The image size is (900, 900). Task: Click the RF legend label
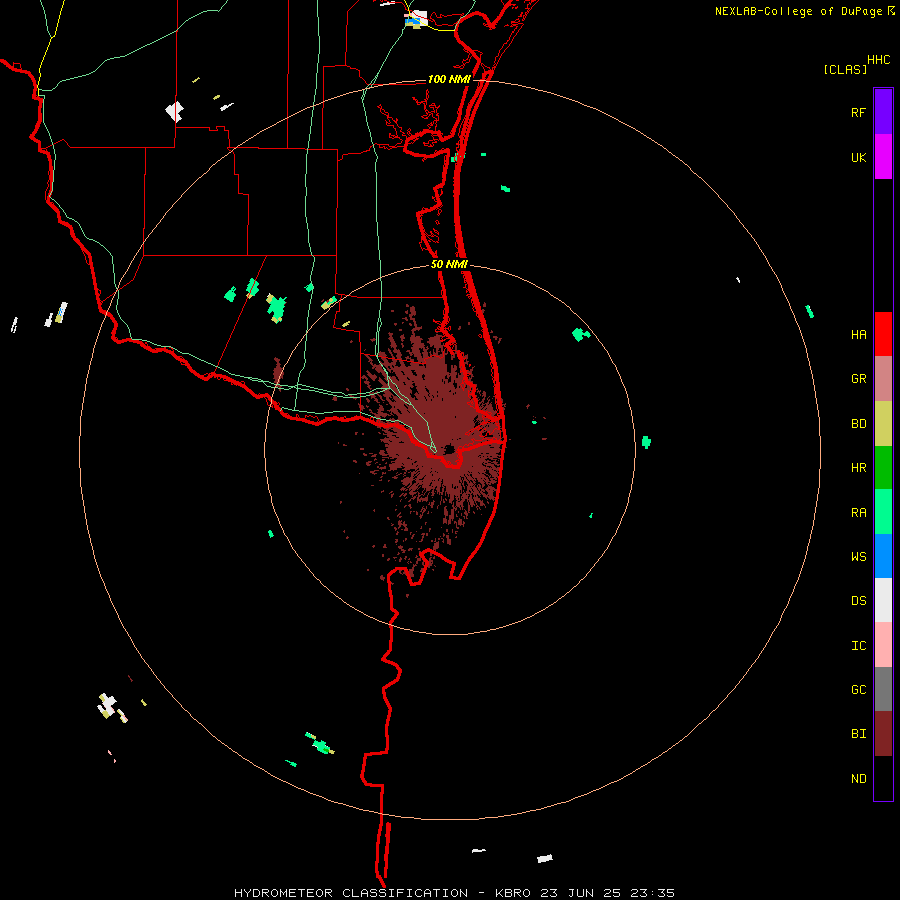858,113
